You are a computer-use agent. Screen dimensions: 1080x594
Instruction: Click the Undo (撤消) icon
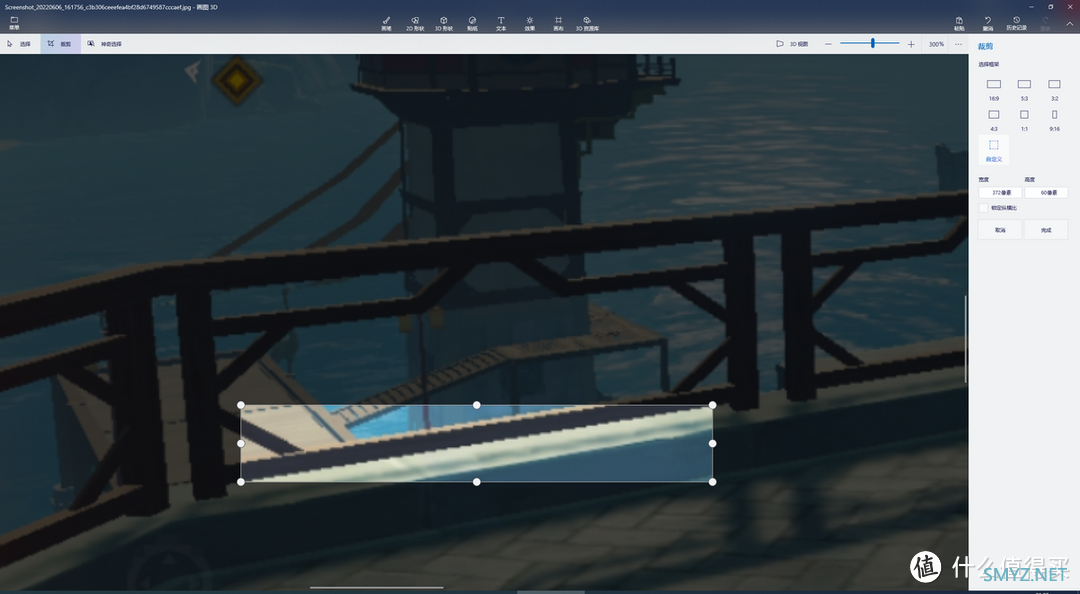[988, 23]
